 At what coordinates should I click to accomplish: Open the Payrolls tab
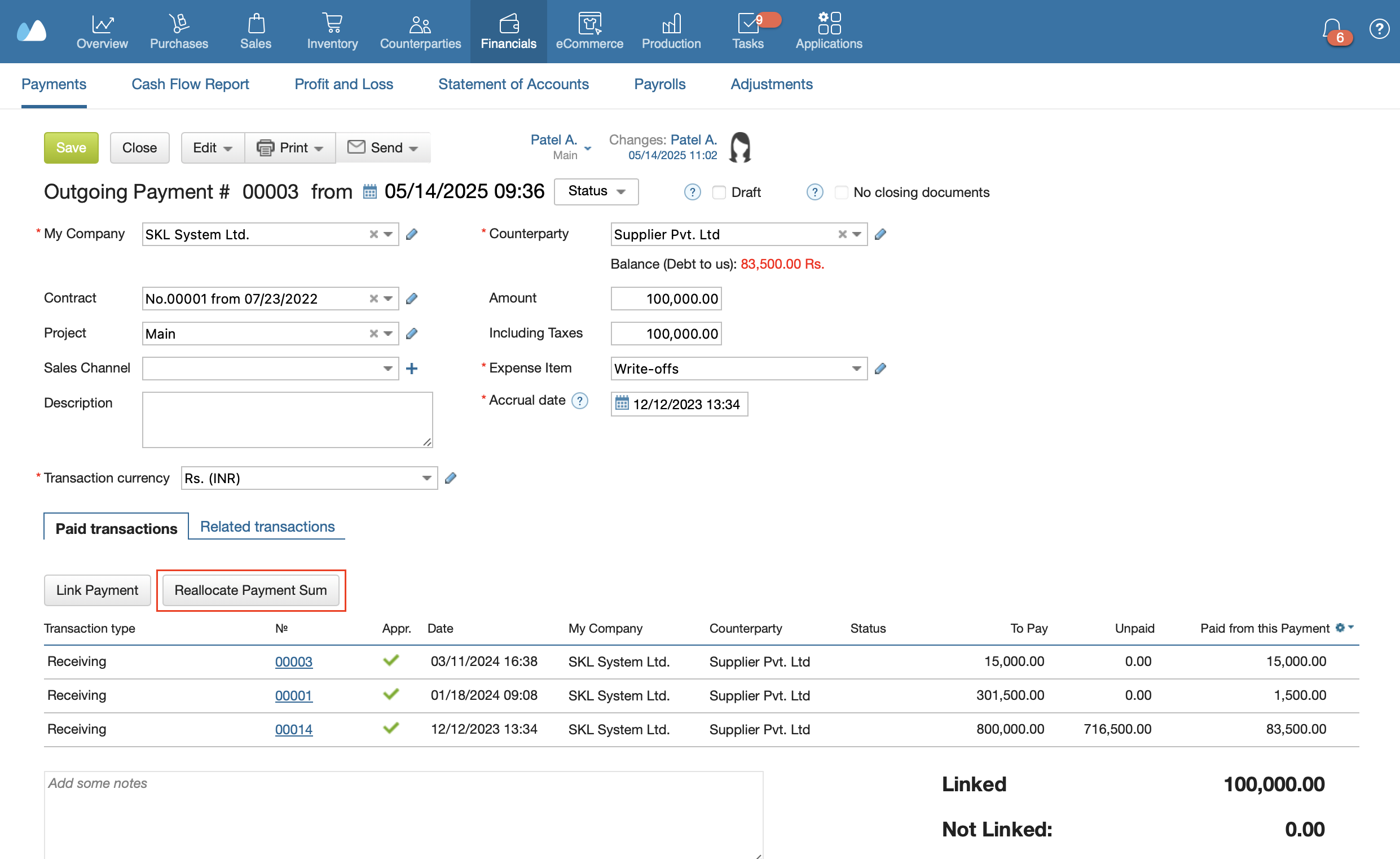click(x=659, y=84)
